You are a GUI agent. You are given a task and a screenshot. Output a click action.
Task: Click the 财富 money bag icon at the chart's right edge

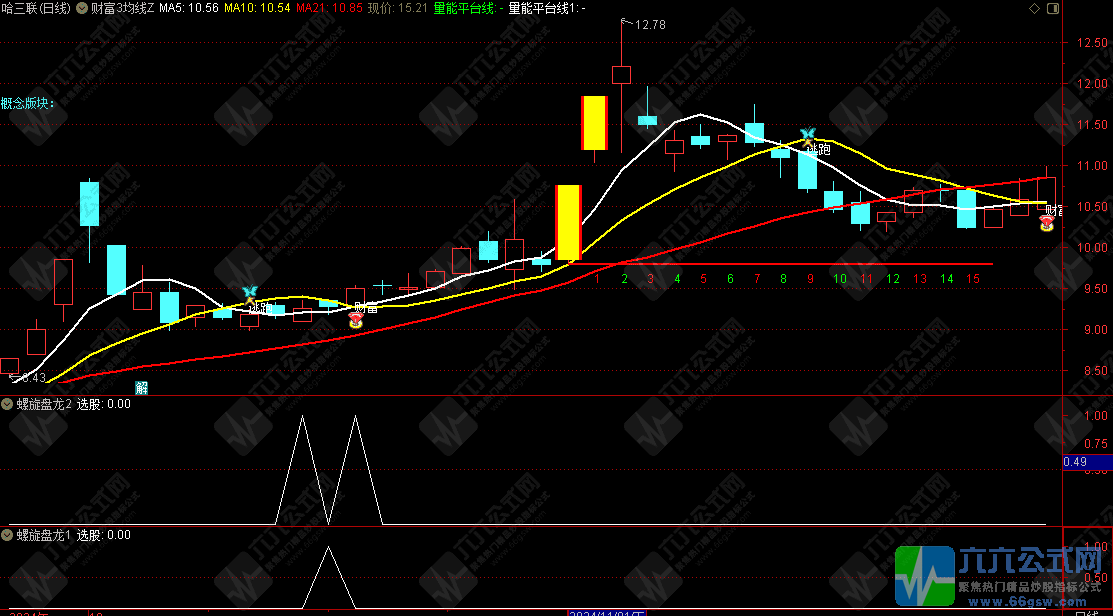pos(1047,224)
